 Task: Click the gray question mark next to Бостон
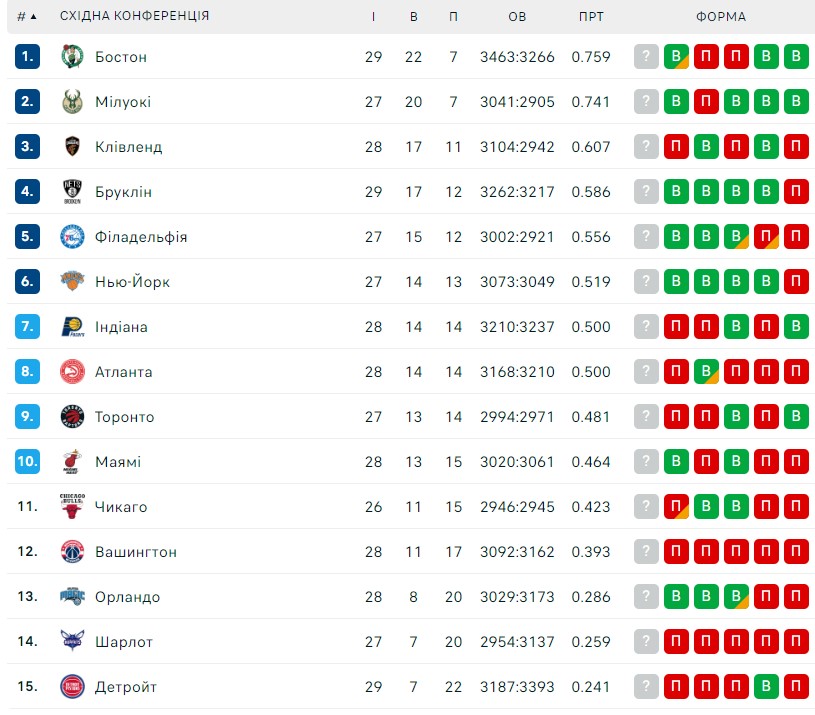pos(646,56)
